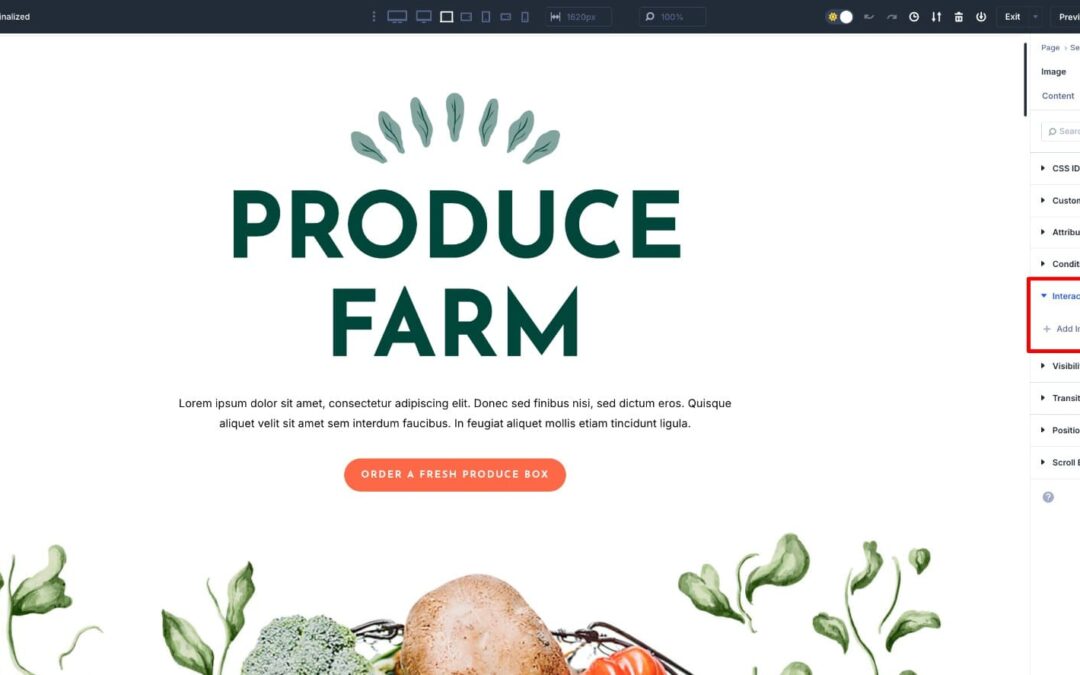Viewport: 1080px width, 675px height.
Task: Click the help question mark icon
Action: click(1048, 497)
